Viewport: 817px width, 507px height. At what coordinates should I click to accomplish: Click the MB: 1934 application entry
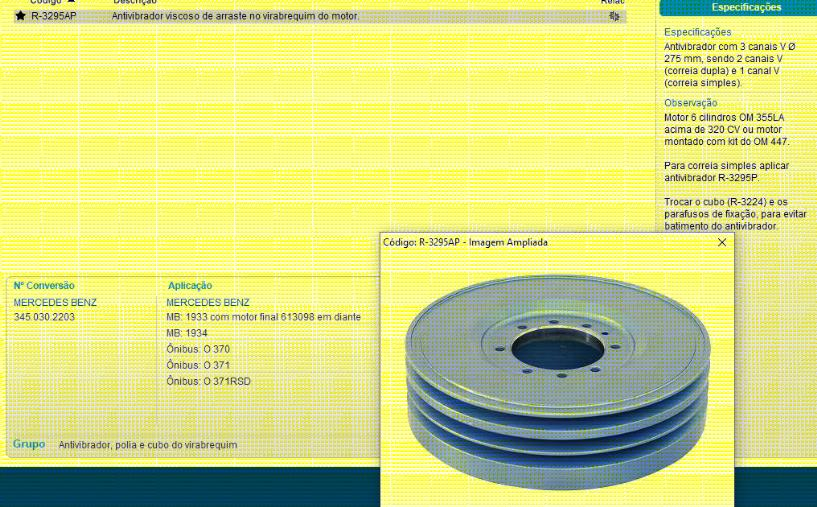187,333
